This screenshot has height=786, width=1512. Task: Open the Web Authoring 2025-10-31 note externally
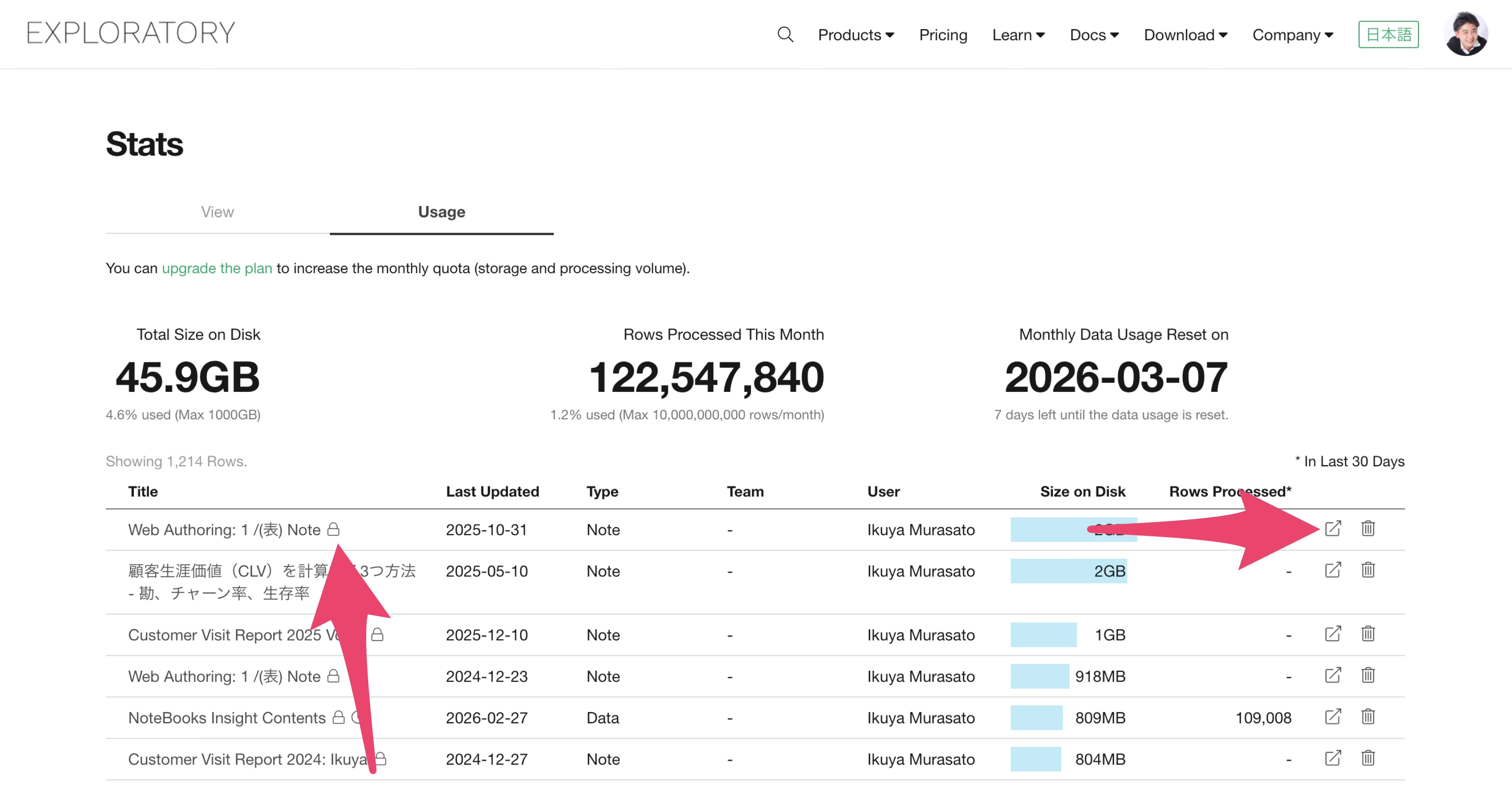[1332, 528]
